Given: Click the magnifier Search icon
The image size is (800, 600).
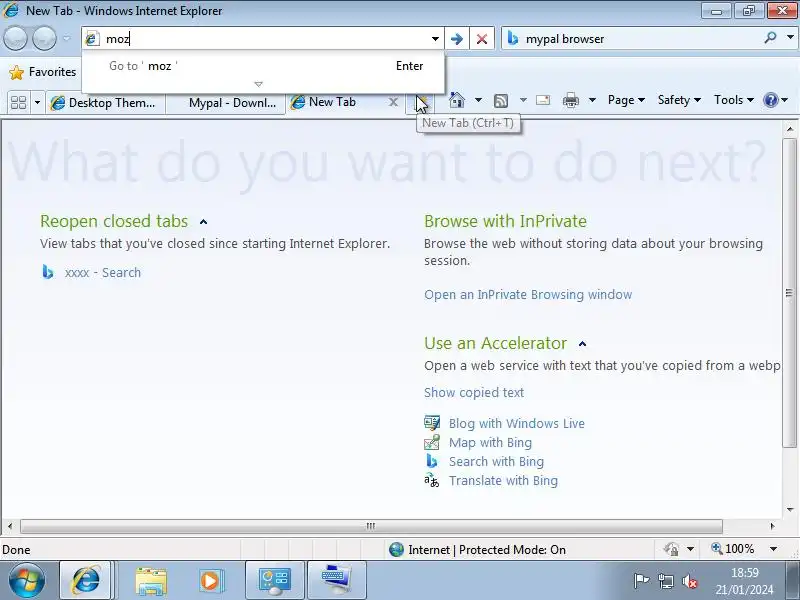Looking at the screenshot, I should click(x=770, y=37).
